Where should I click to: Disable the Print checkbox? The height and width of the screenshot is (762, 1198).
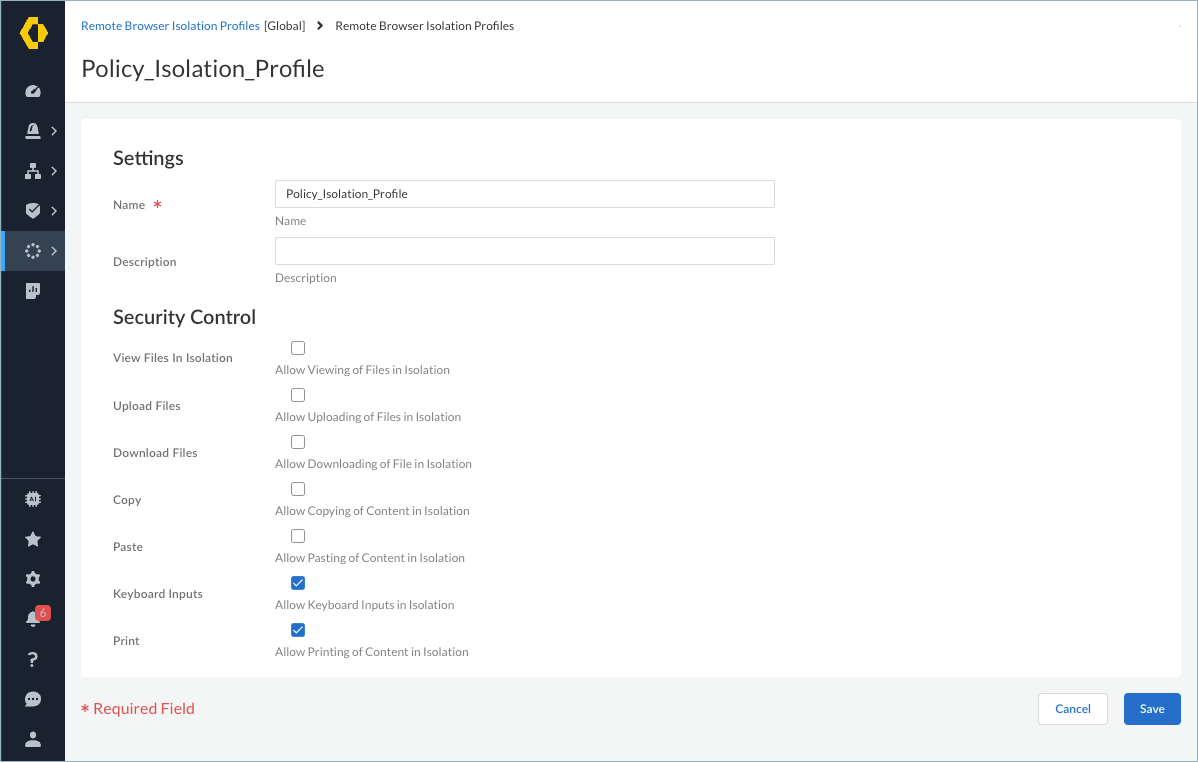tap(298, 630)
